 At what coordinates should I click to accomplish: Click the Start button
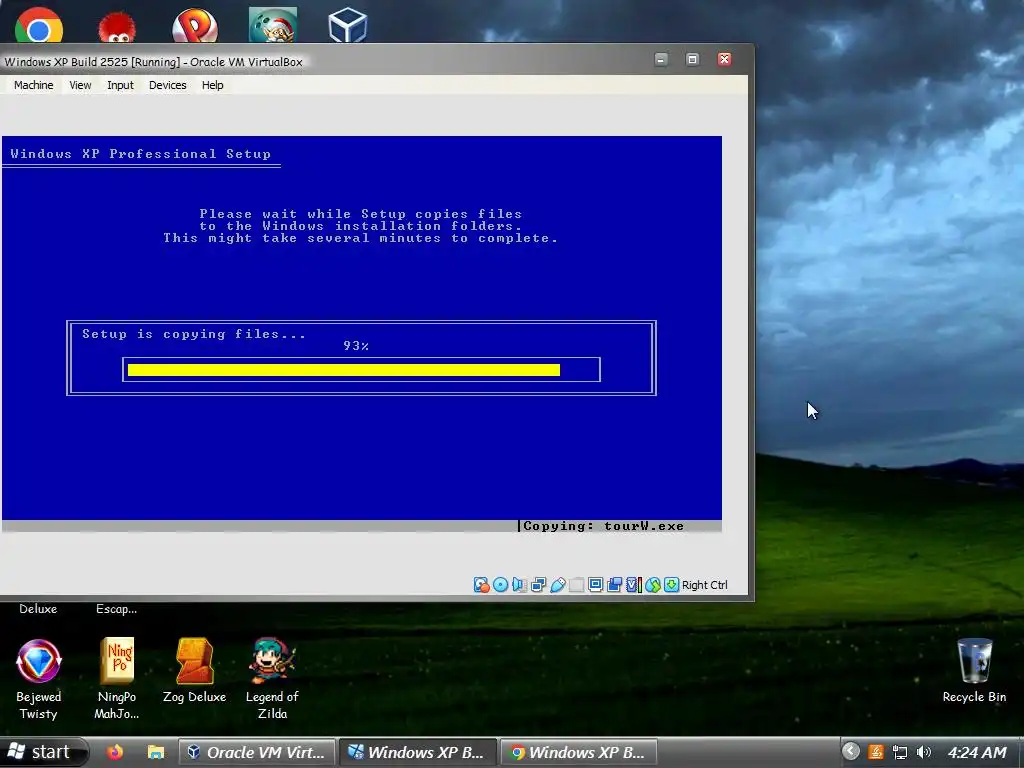42,752
